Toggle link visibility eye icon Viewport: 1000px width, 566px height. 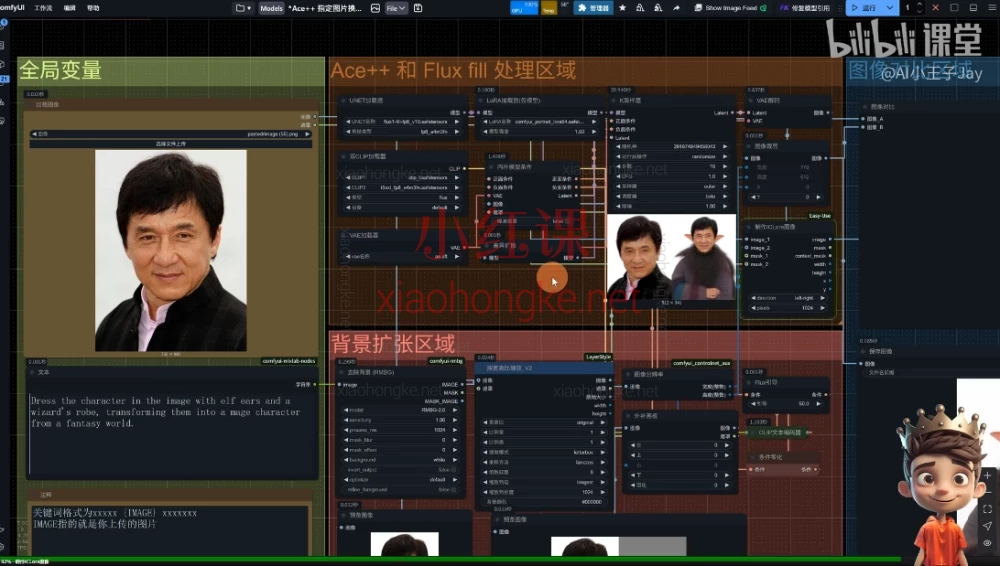click(987, 542)
